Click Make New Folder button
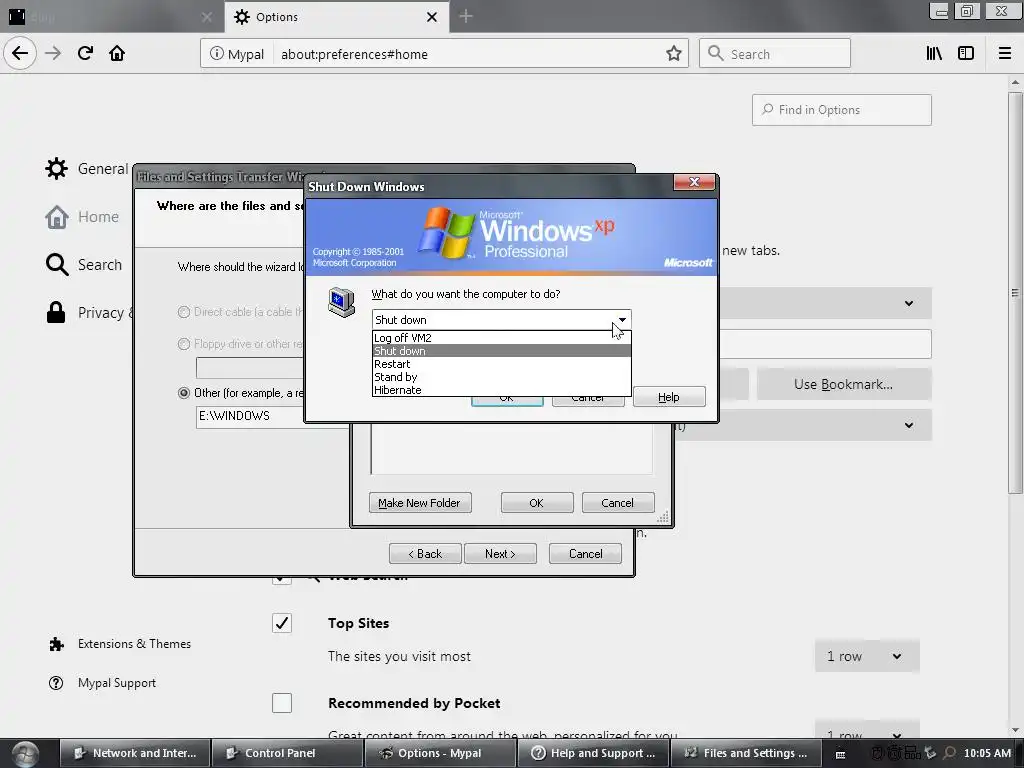The width and height of the screenshot is (1024, 768). point(420,503)
